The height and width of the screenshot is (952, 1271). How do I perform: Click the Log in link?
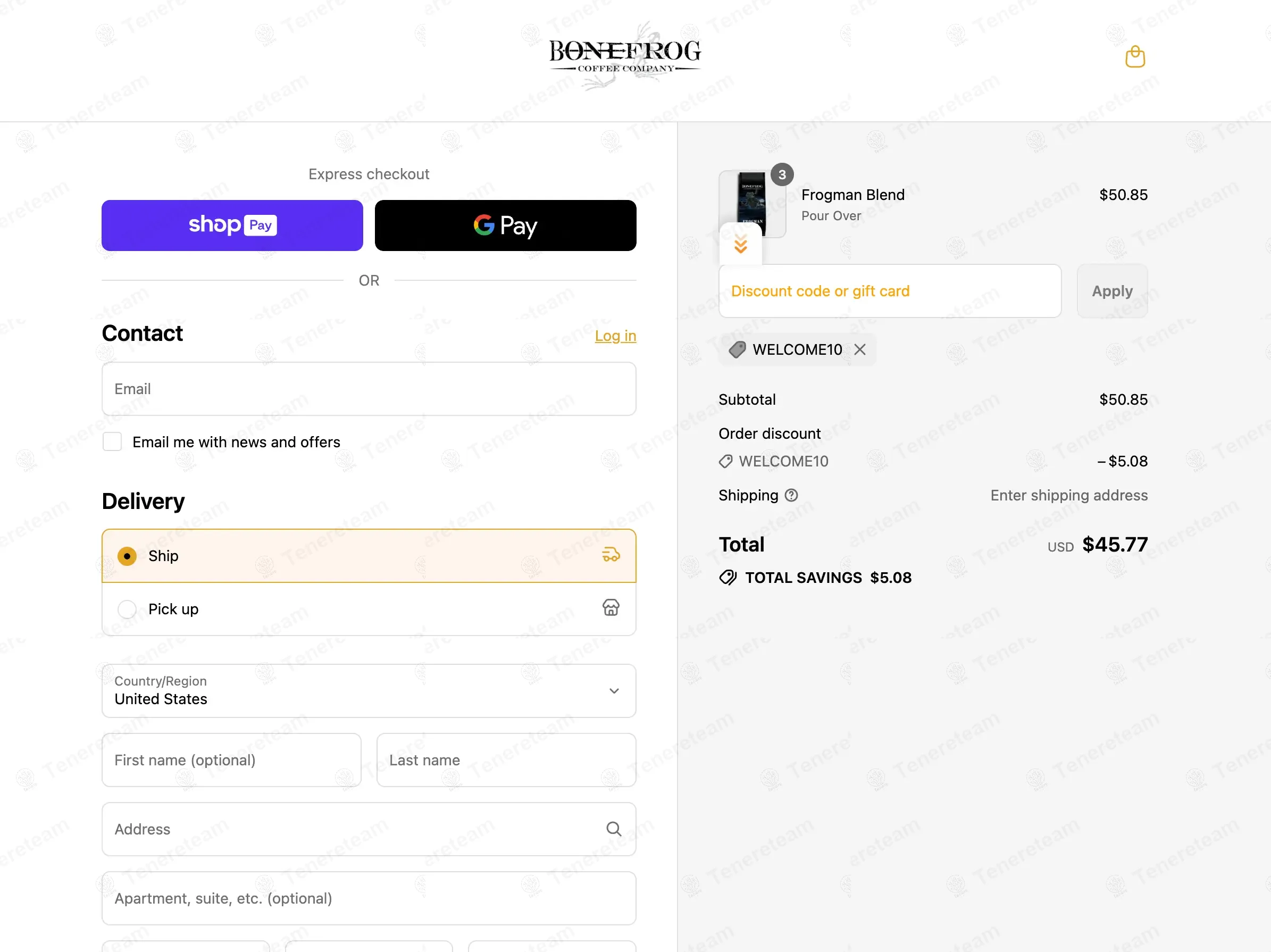coord(615,336)
